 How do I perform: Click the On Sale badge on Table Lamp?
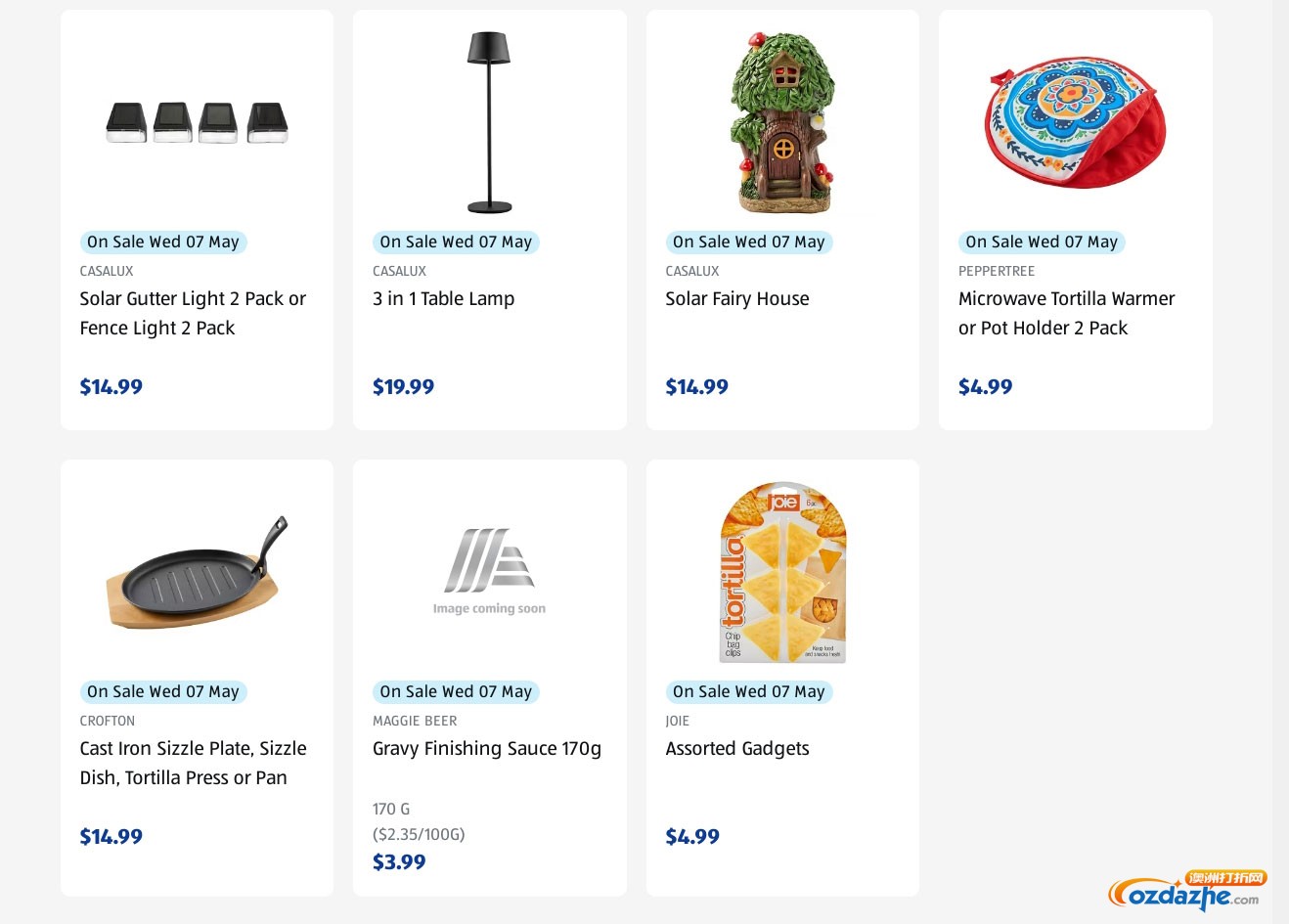(456, 242)
